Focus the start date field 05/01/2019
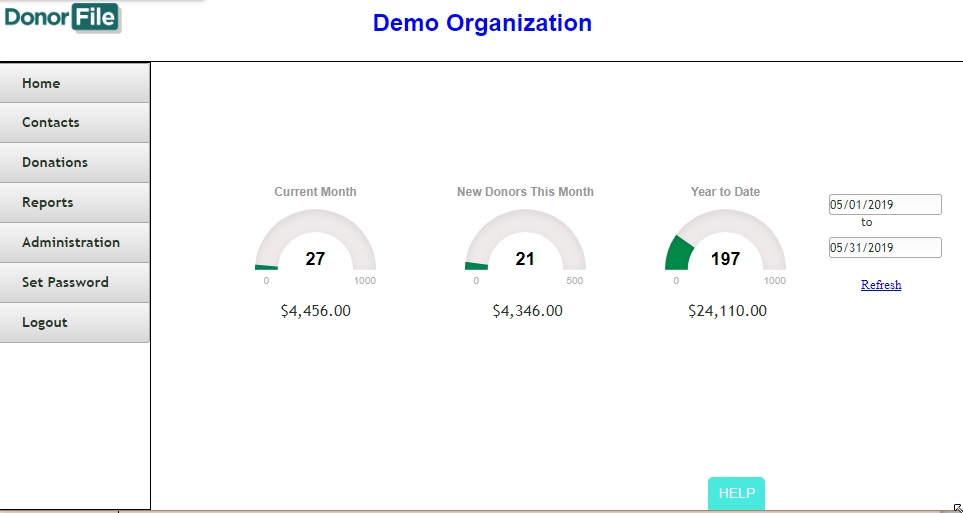The width and height of the screenshot is (963, 513). 884,205
